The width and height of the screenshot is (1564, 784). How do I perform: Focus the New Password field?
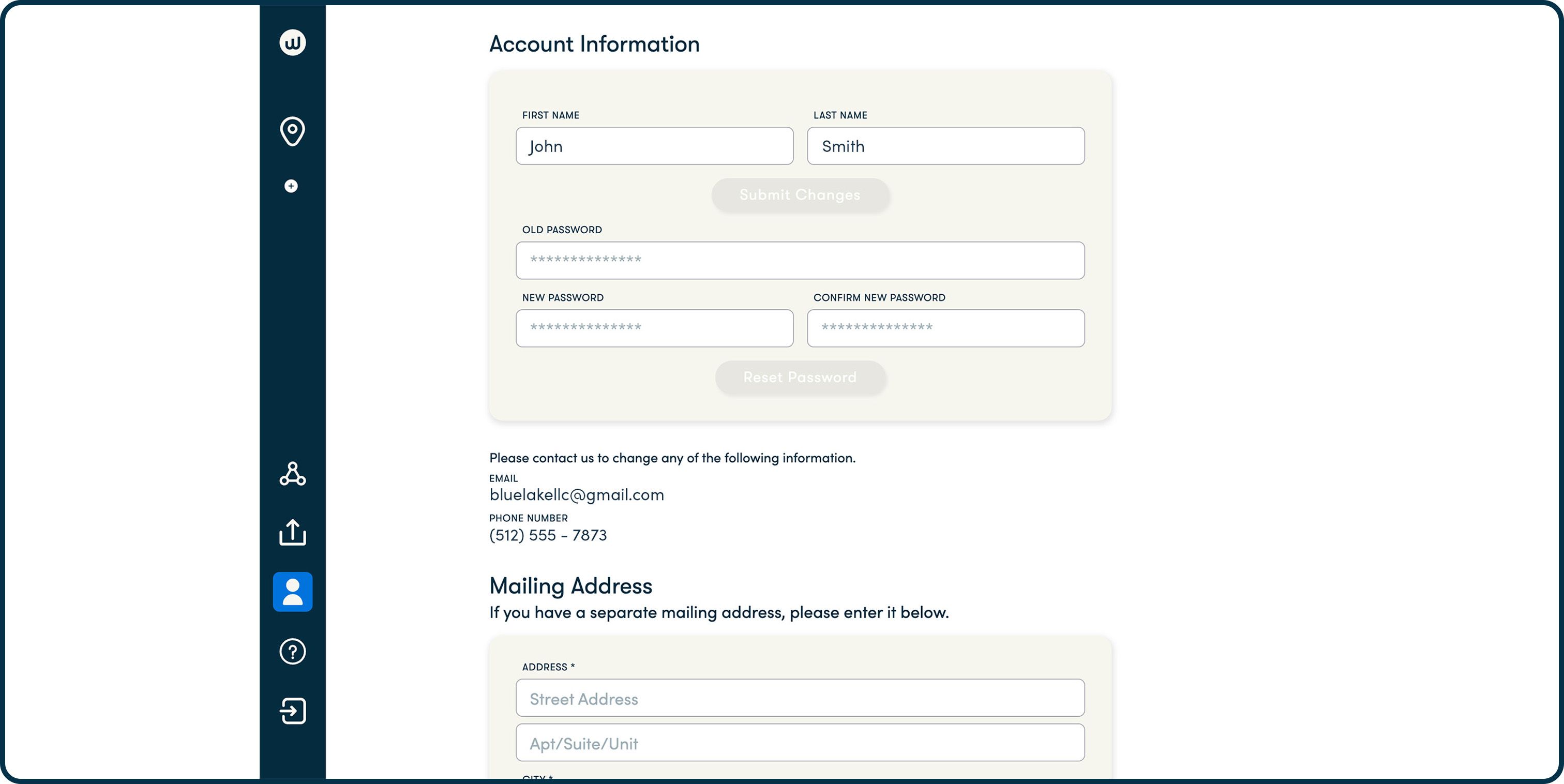tap(654, 328)
